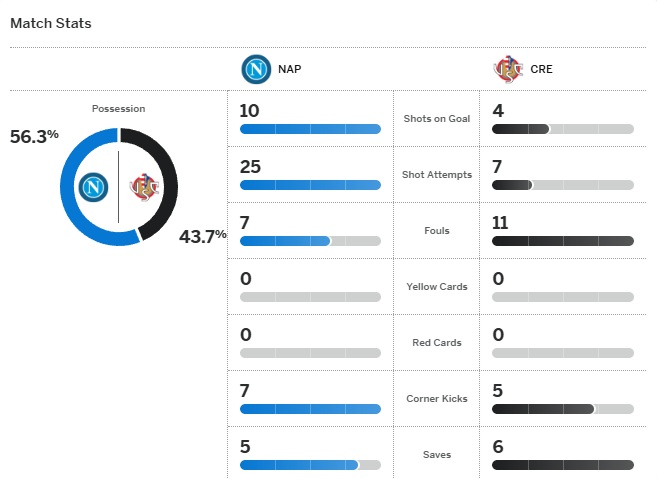The width and height of the screenshot is (657, 479).
Task: Click the Napoli logo inside the possession donut
Action: point(94,187)
